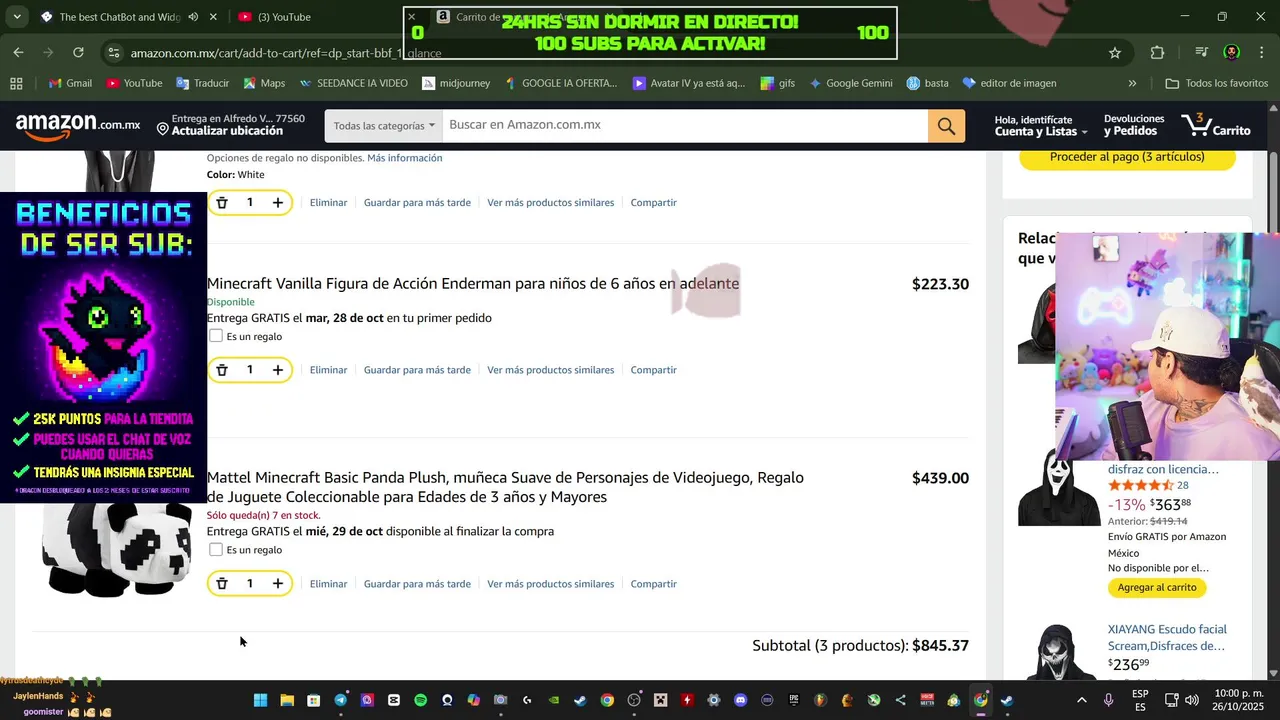Open the Carrito cart icon in header
1280x720 pixels.
point(1215,125)
